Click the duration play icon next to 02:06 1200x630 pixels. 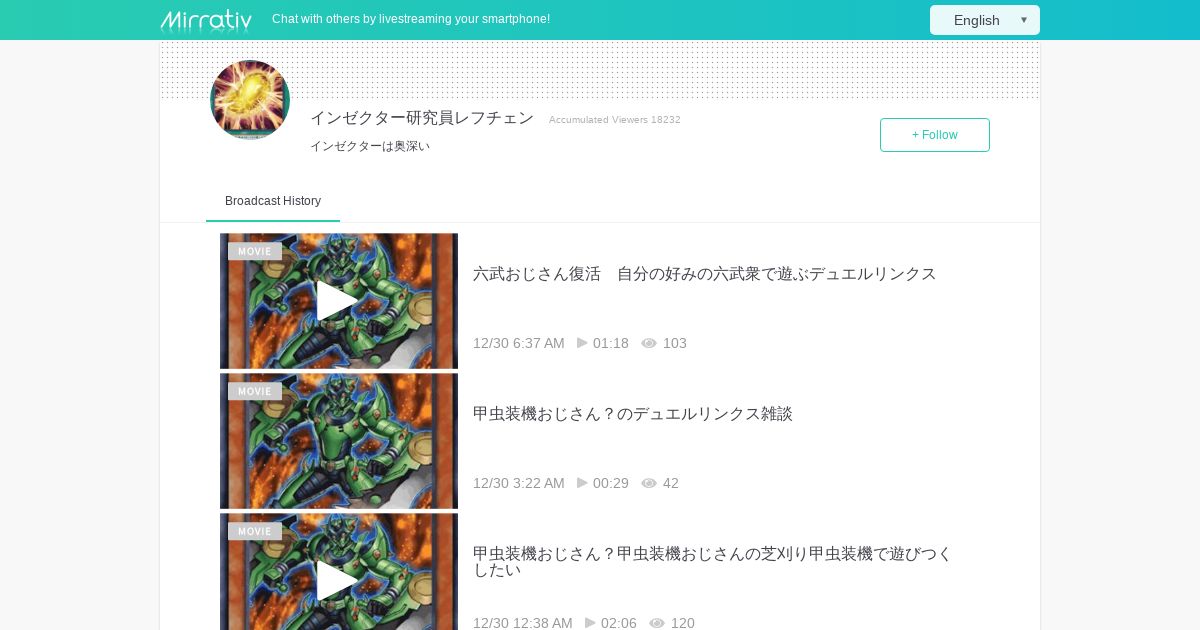[591, 623]
